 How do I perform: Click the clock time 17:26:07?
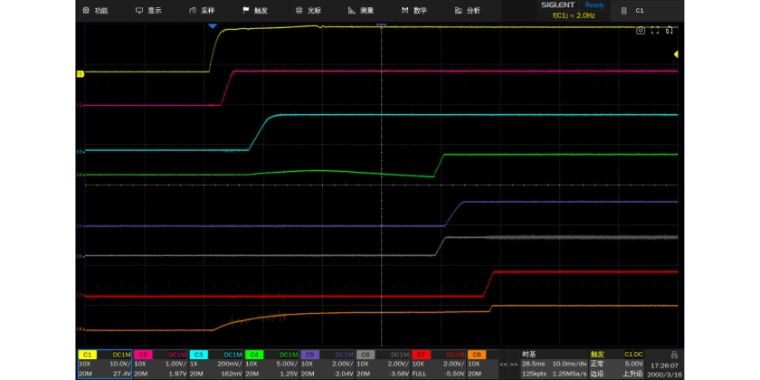665,366
